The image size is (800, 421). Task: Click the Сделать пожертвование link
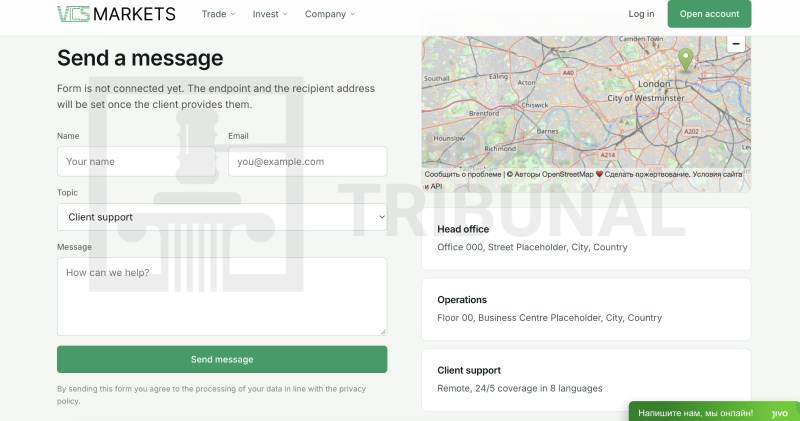647,174
